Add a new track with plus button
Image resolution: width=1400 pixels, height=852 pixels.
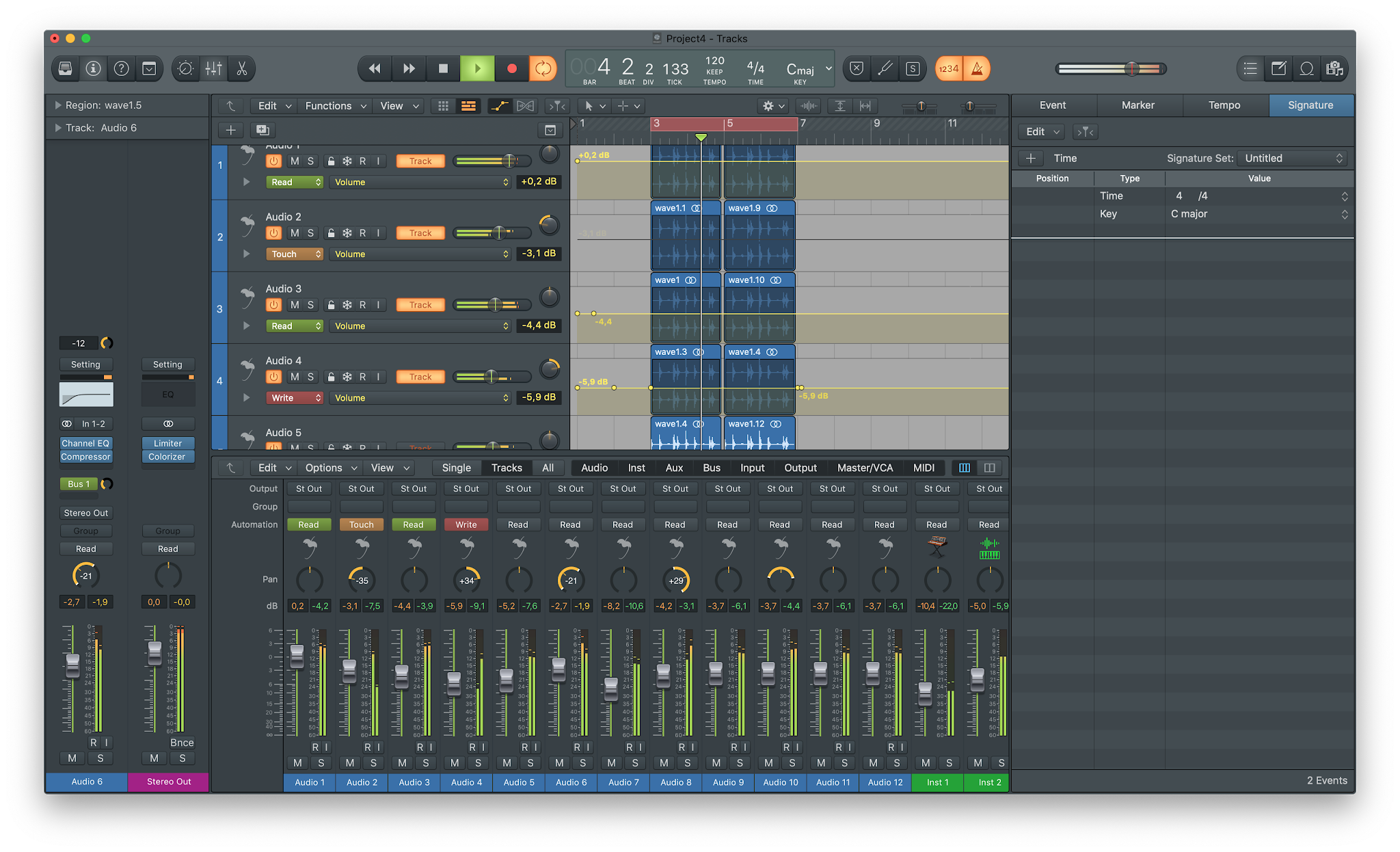[x=231, y=130]
